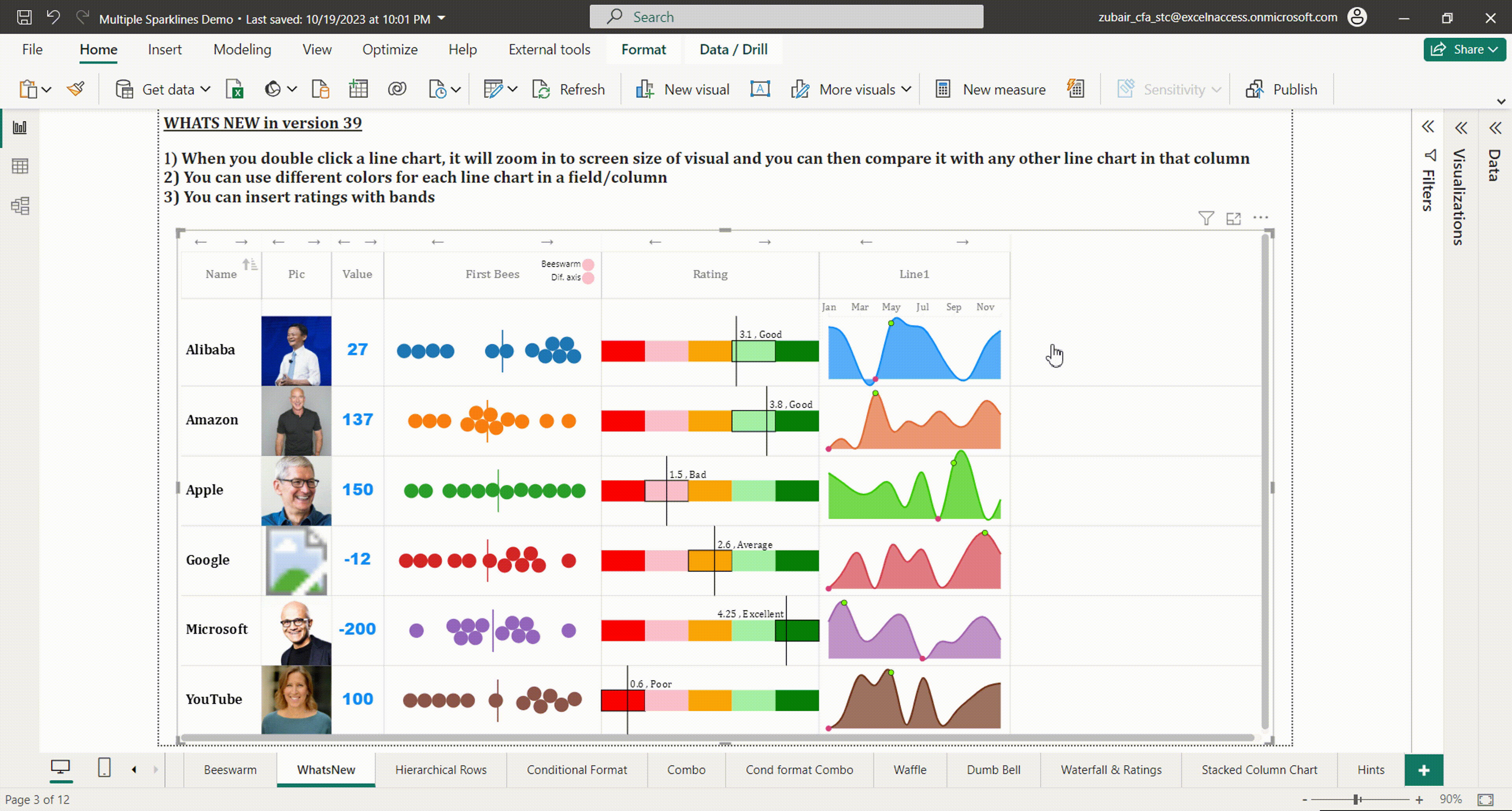This screenshot has width=1512, height=811.
Task: Click the Undo arrow icon
Action: click(54, 17)
